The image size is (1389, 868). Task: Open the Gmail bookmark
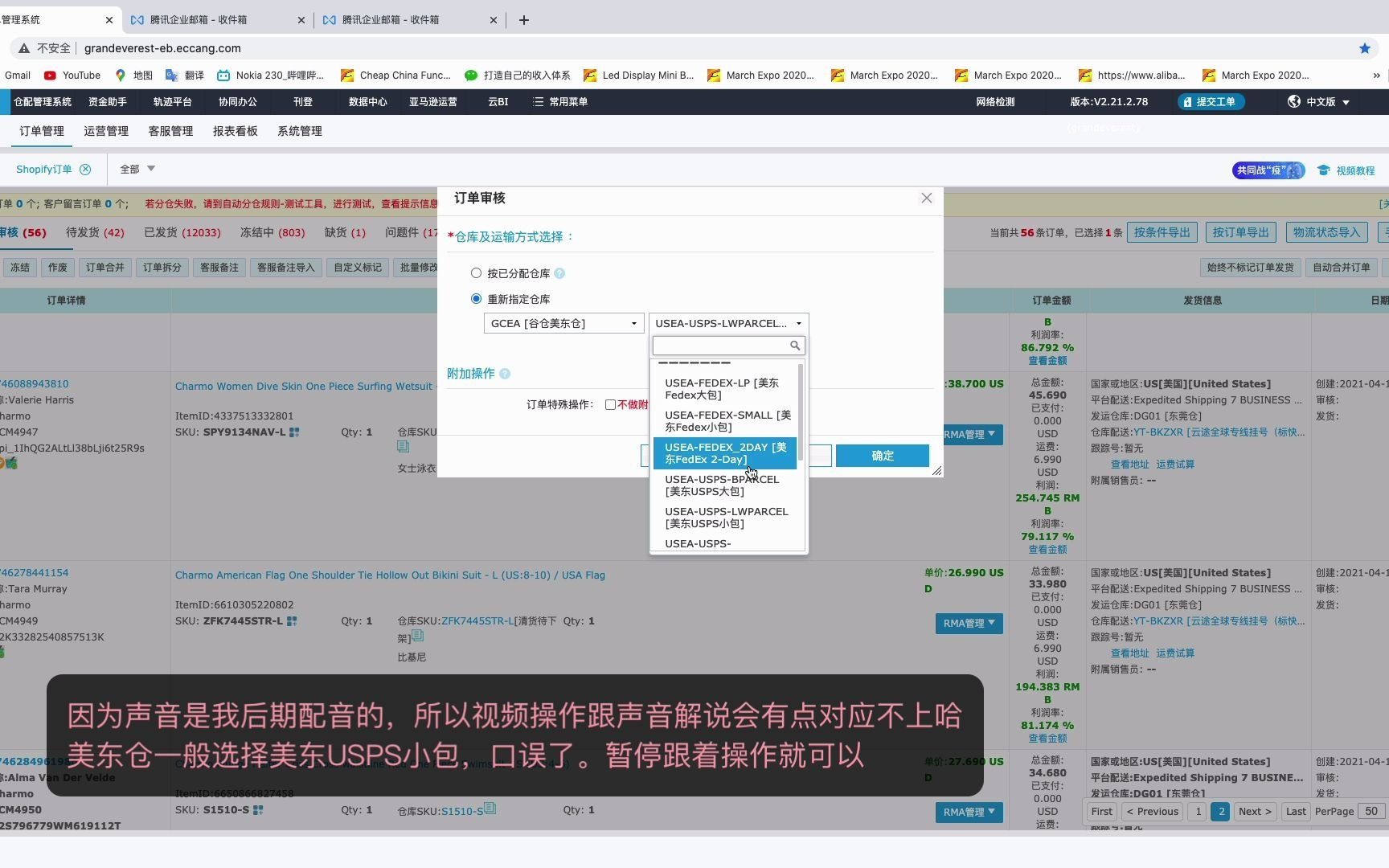(17, 76)
